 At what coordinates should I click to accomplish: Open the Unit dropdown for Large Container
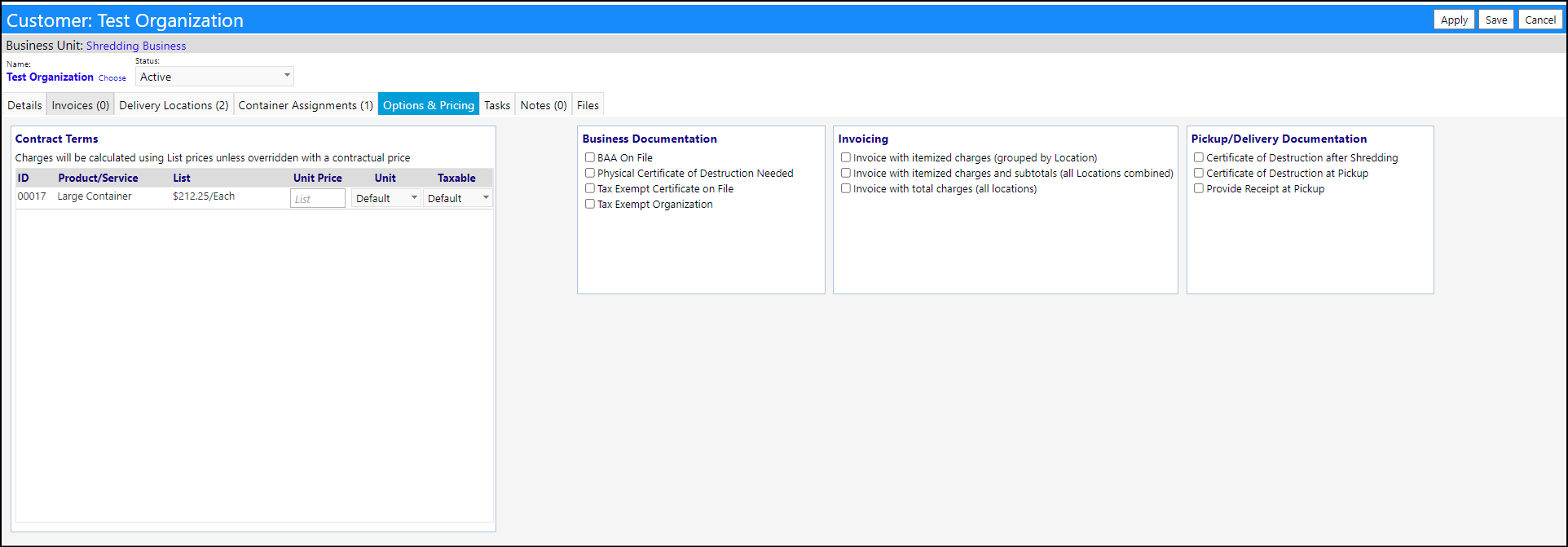coord(385,198)
